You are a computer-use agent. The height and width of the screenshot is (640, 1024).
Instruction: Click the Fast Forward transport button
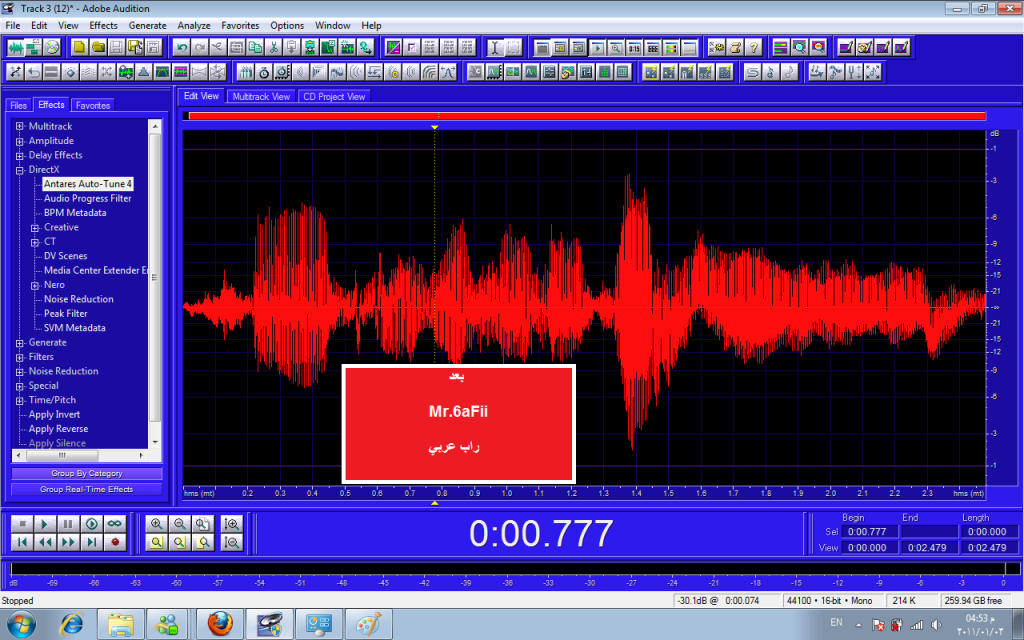68,542
